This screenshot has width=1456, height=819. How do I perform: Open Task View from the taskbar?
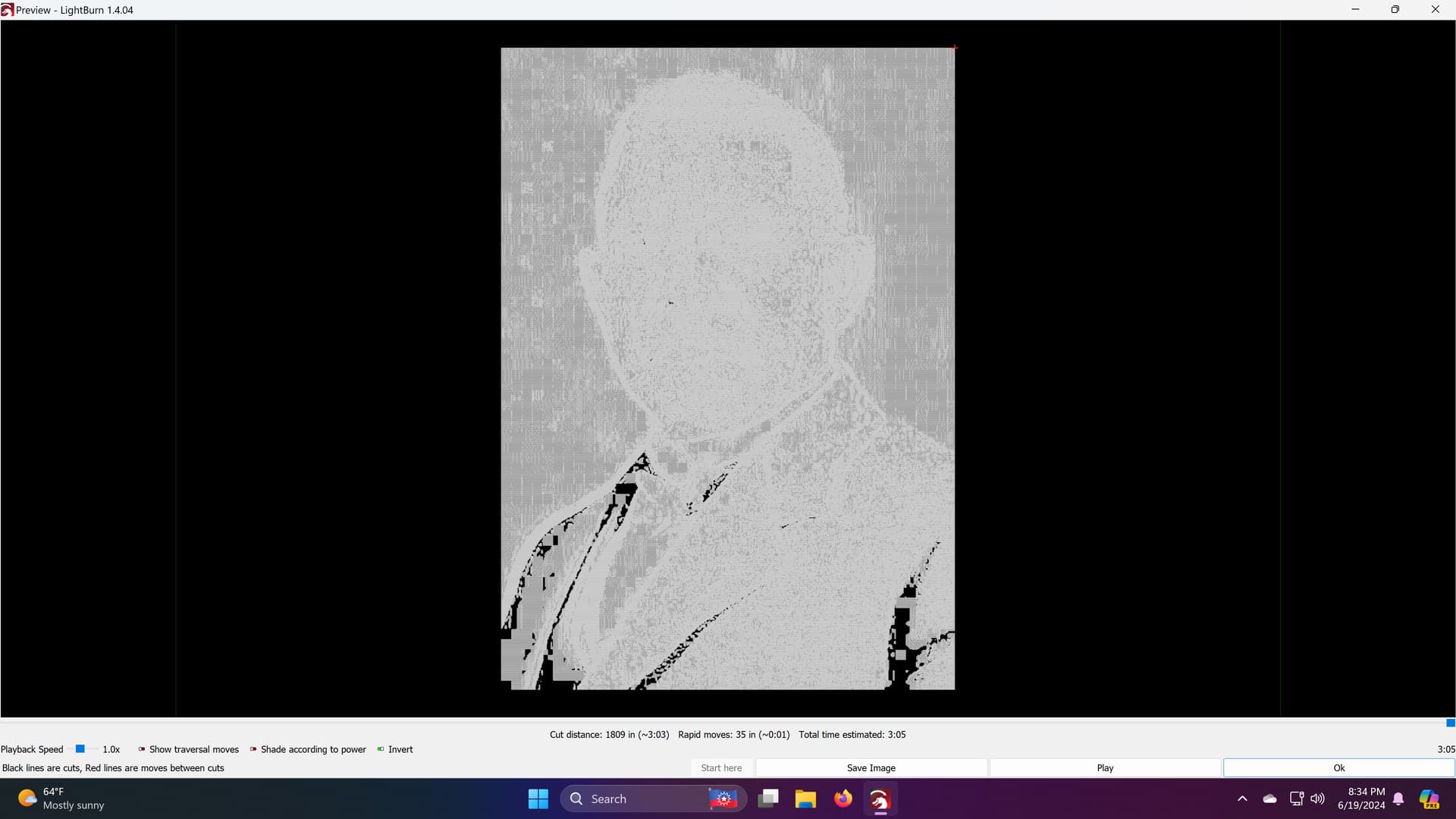point(768,798)
